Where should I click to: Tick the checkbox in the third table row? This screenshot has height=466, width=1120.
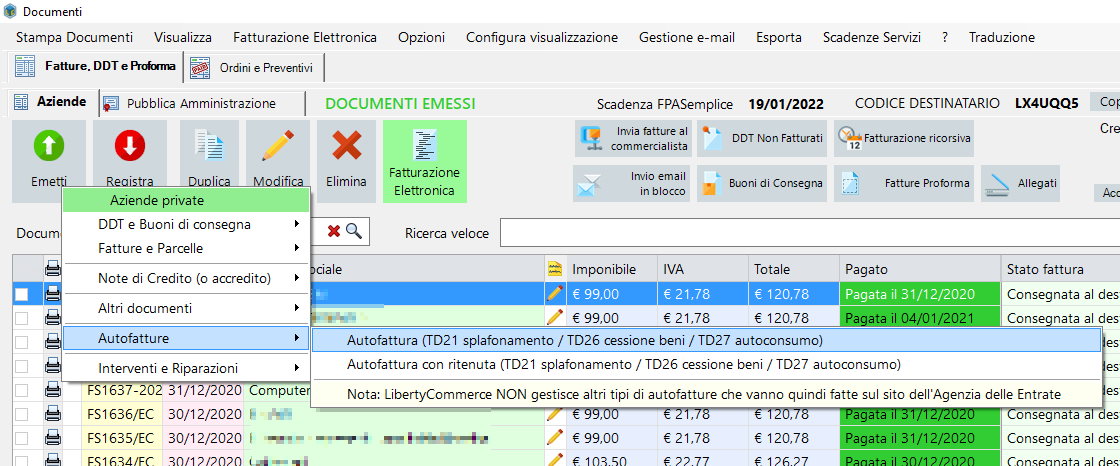coord(22,342)
